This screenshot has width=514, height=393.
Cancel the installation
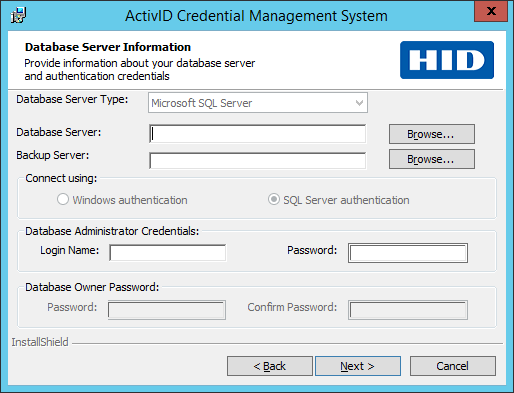(x=453, y=366)
